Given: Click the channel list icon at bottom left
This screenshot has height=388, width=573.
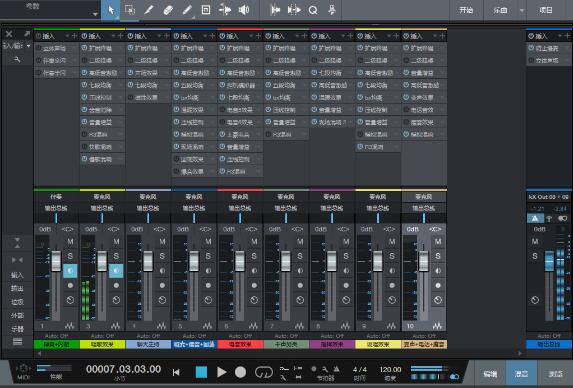Looking at the screenshot, I should (17, 342).
